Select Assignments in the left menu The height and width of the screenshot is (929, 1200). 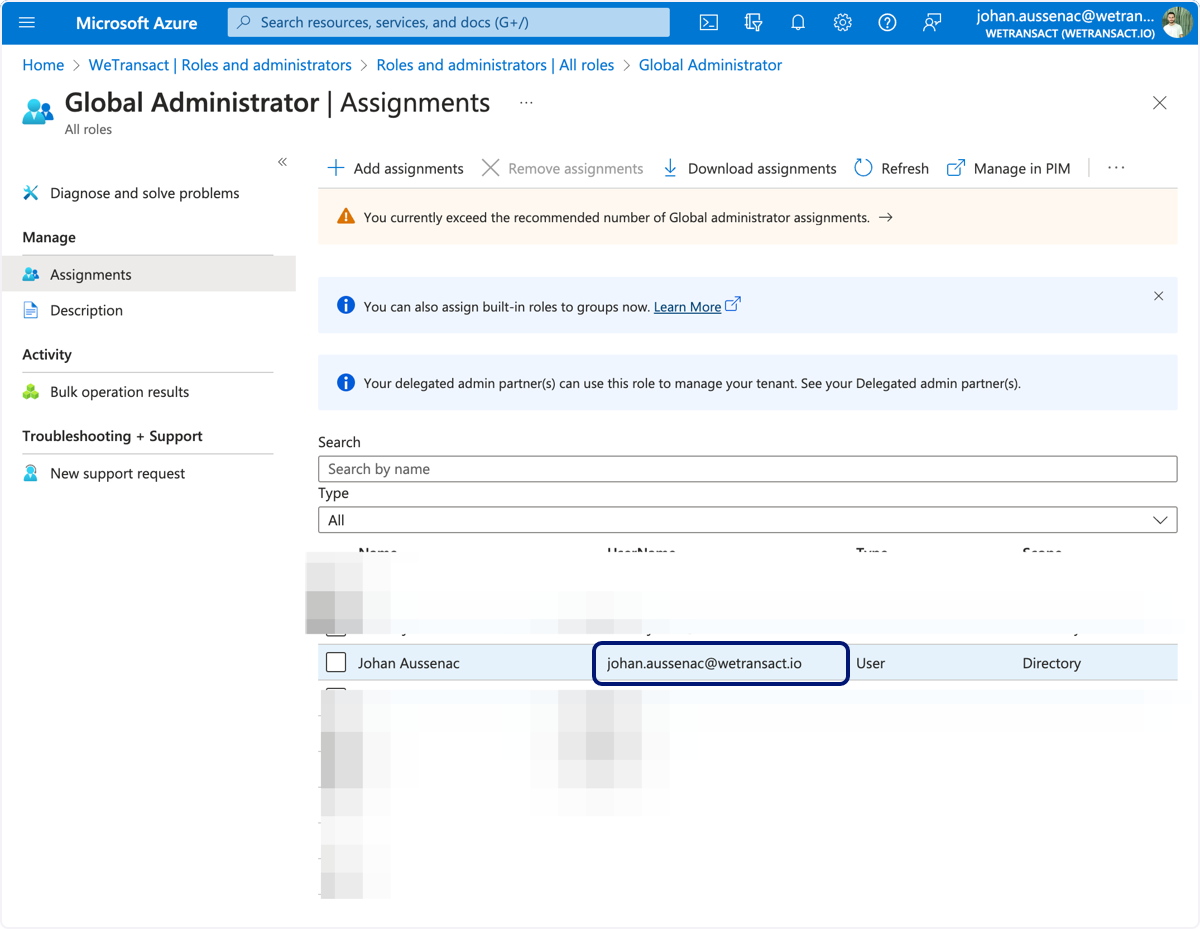148,274
